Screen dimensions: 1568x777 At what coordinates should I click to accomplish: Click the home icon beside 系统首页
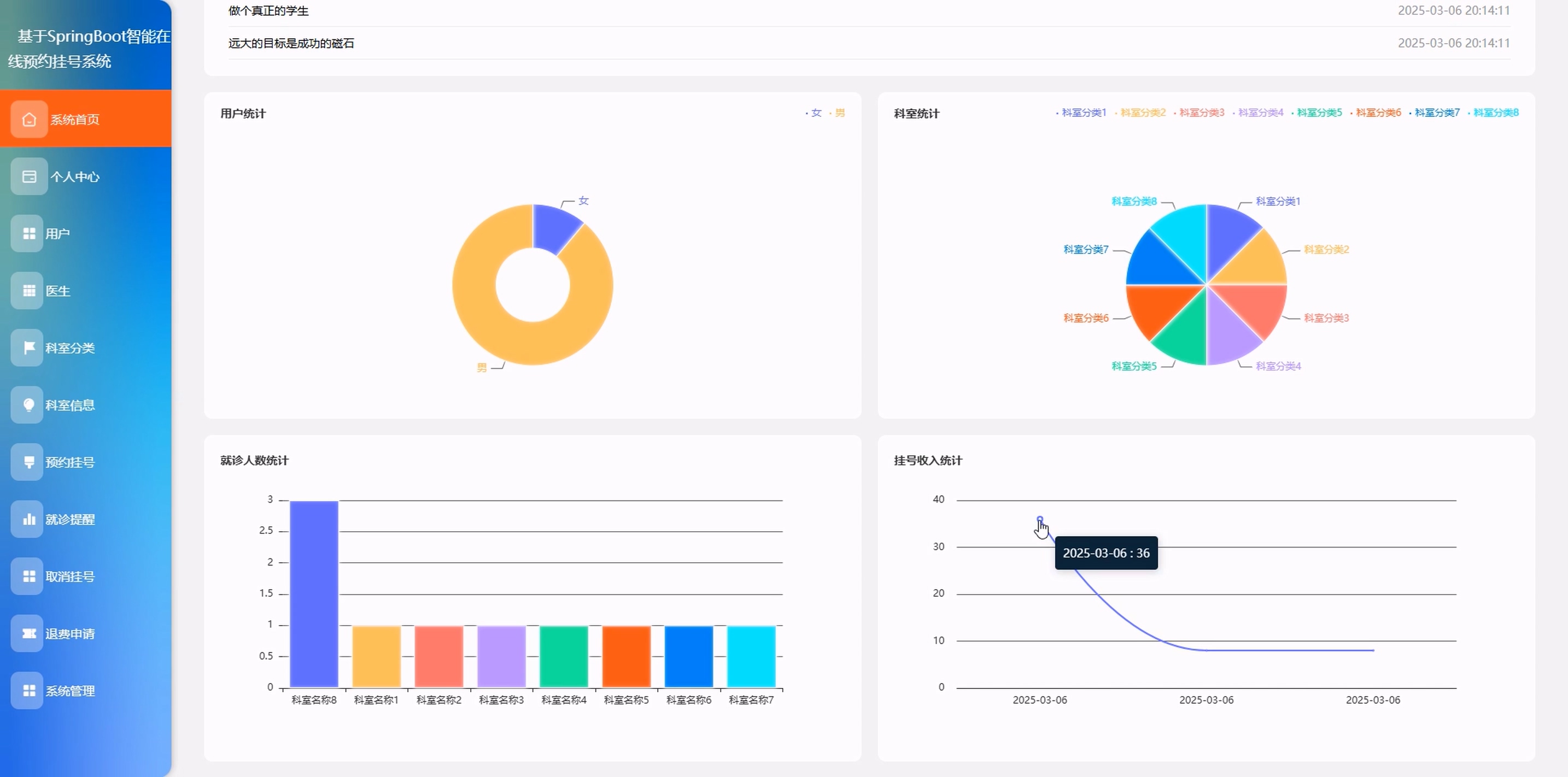click(28, 119)
